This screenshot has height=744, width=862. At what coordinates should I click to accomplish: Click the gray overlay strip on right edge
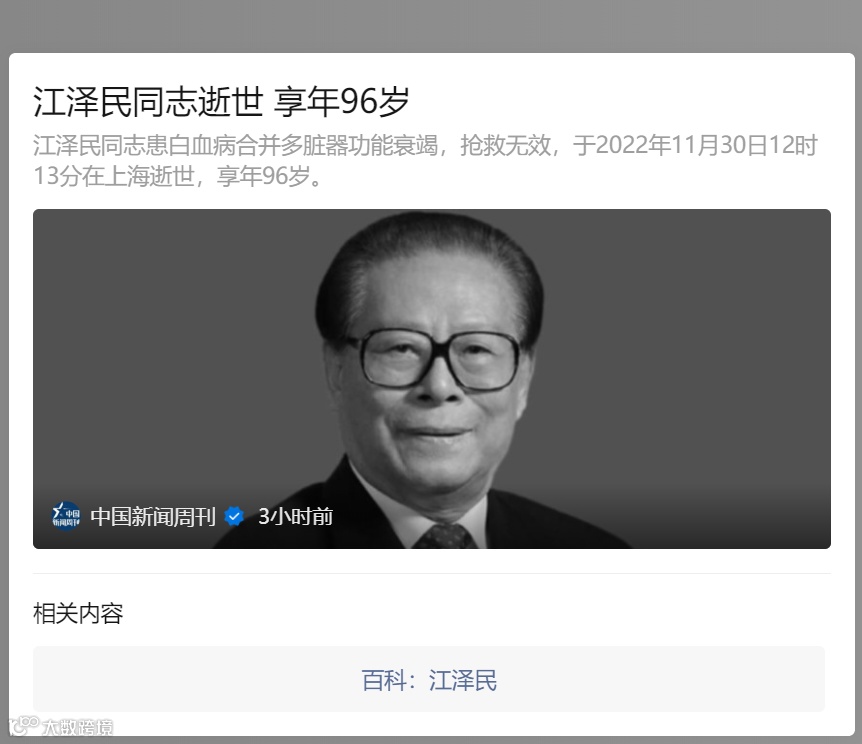point(859,385)
